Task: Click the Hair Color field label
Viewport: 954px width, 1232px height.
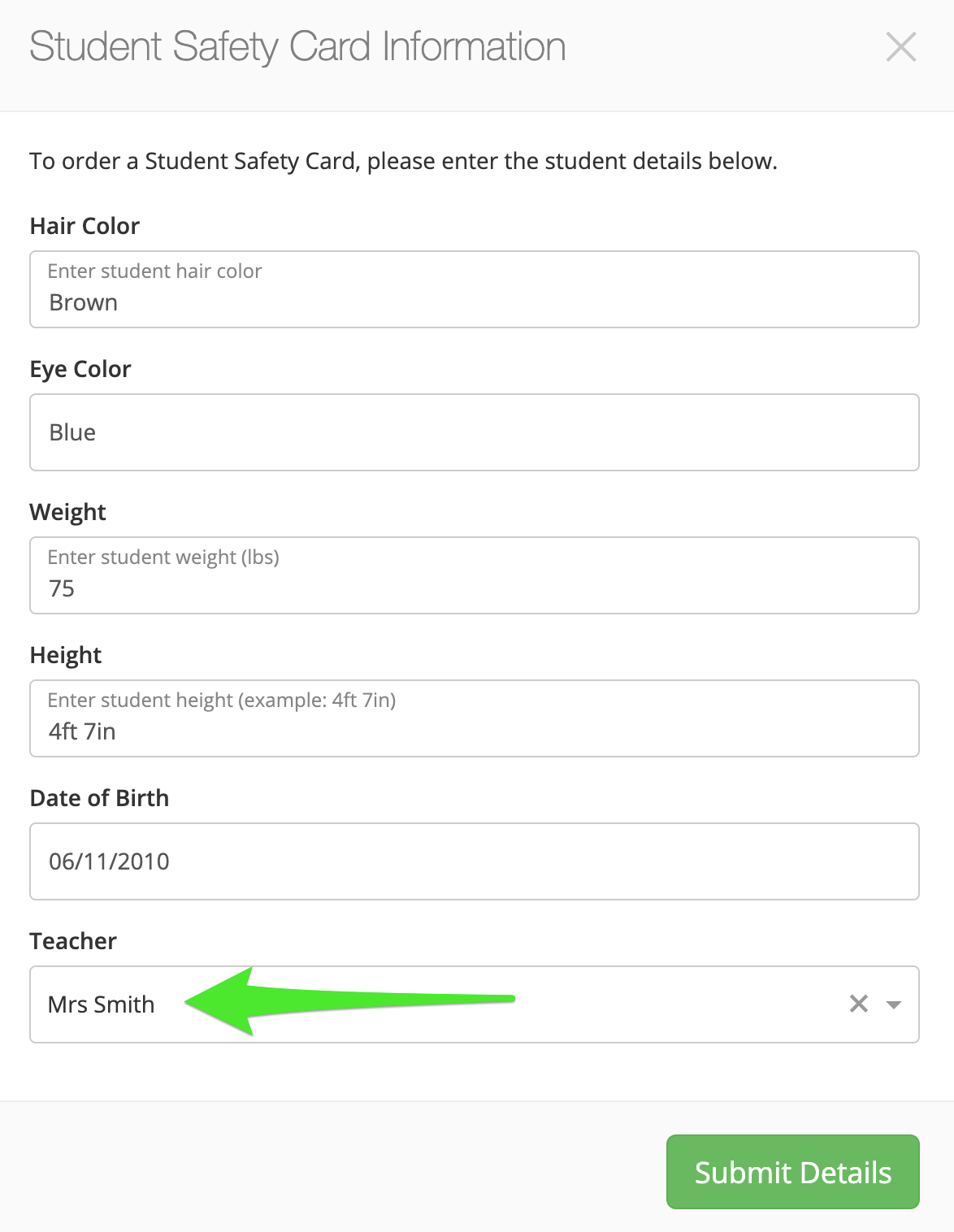Action: [85, 226]
